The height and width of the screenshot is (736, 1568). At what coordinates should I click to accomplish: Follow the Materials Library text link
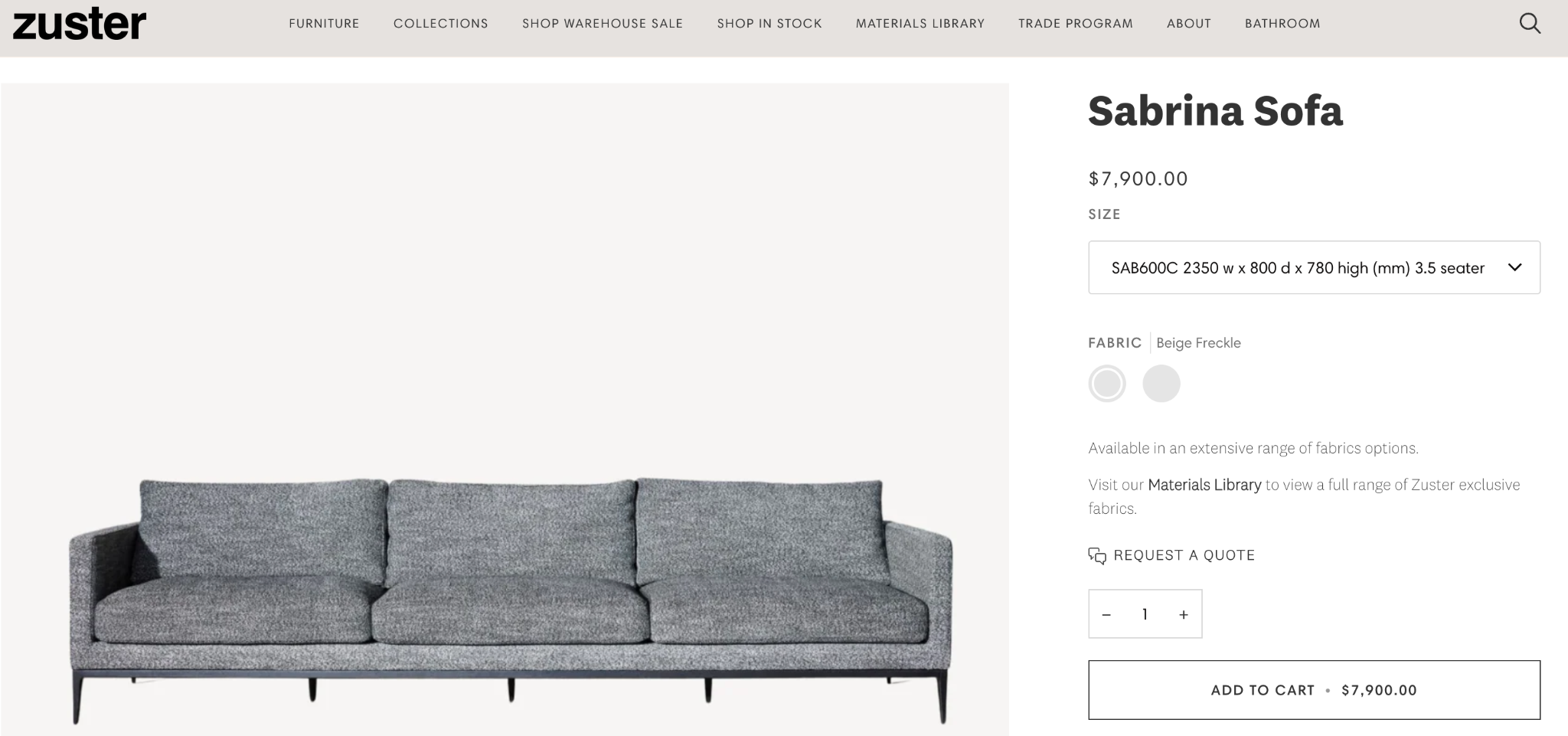pos(1204,485)
